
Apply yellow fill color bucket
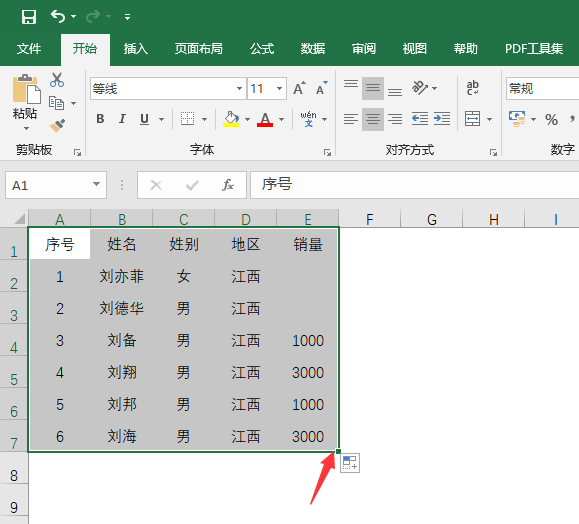pyautogui.click(x=231, y=119)
